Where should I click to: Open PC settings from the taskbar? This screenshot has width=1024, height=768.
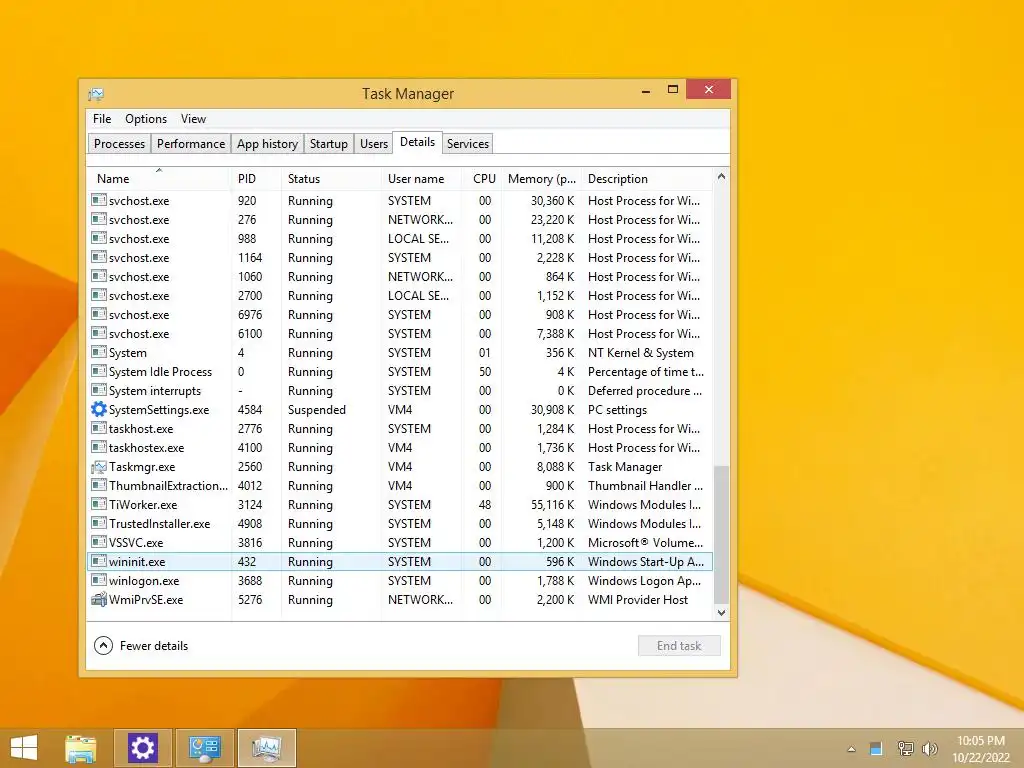[143, 748]
